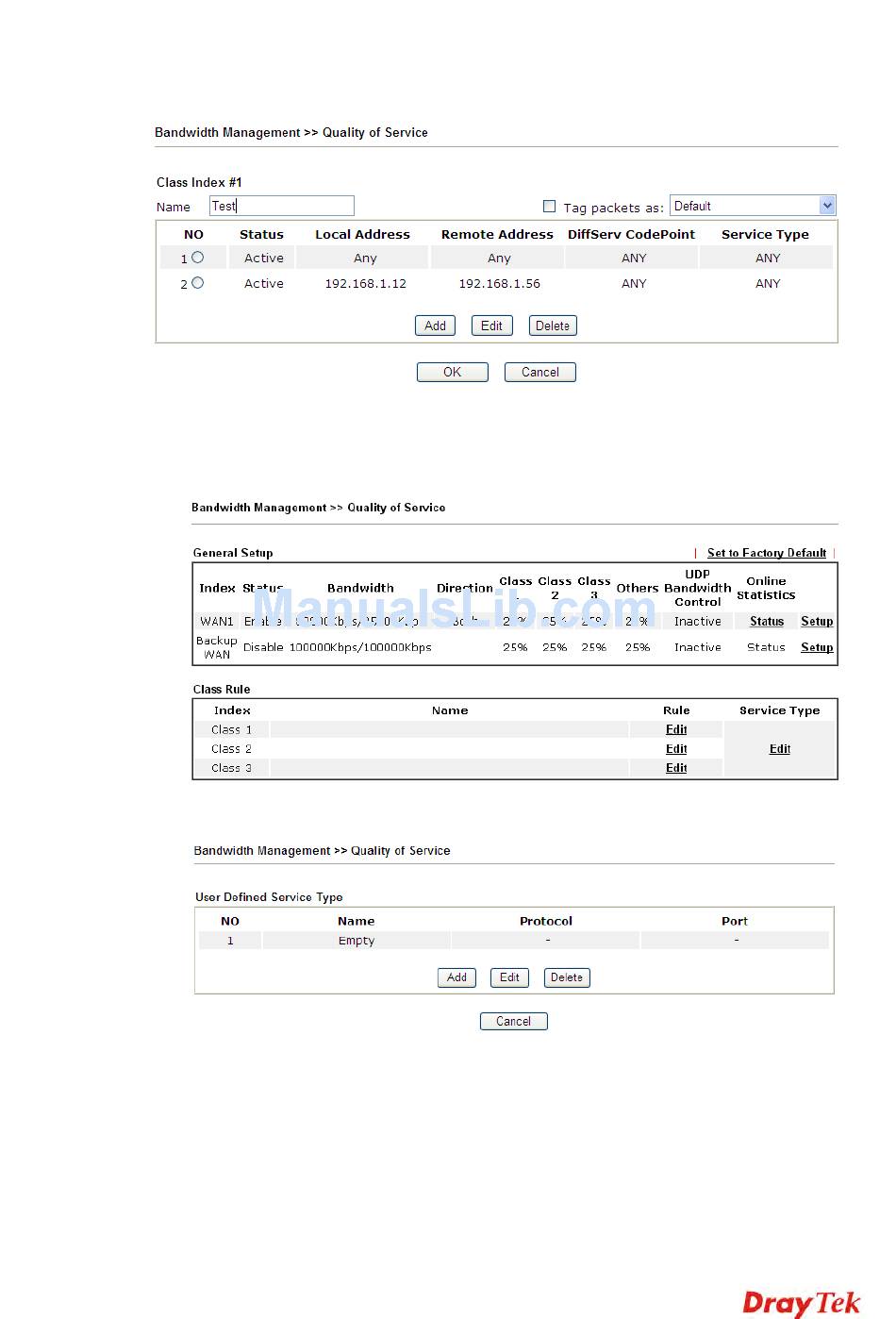Screen dimensions: 896x1319
Task: Click Edit in User Defined Service Type
Action: 509,977
